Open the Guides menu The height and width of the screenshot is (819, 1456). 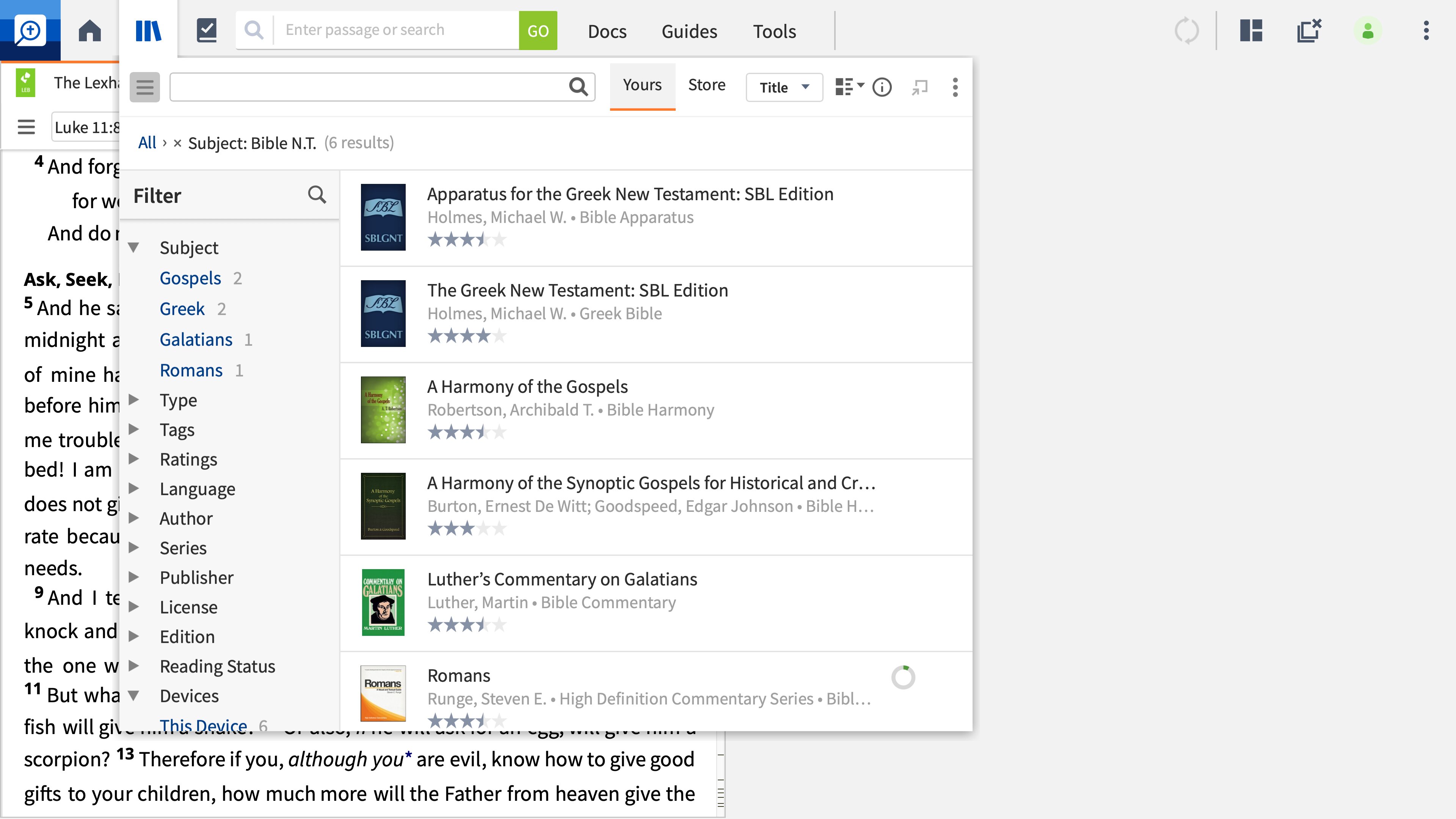[x=689, y=31]
